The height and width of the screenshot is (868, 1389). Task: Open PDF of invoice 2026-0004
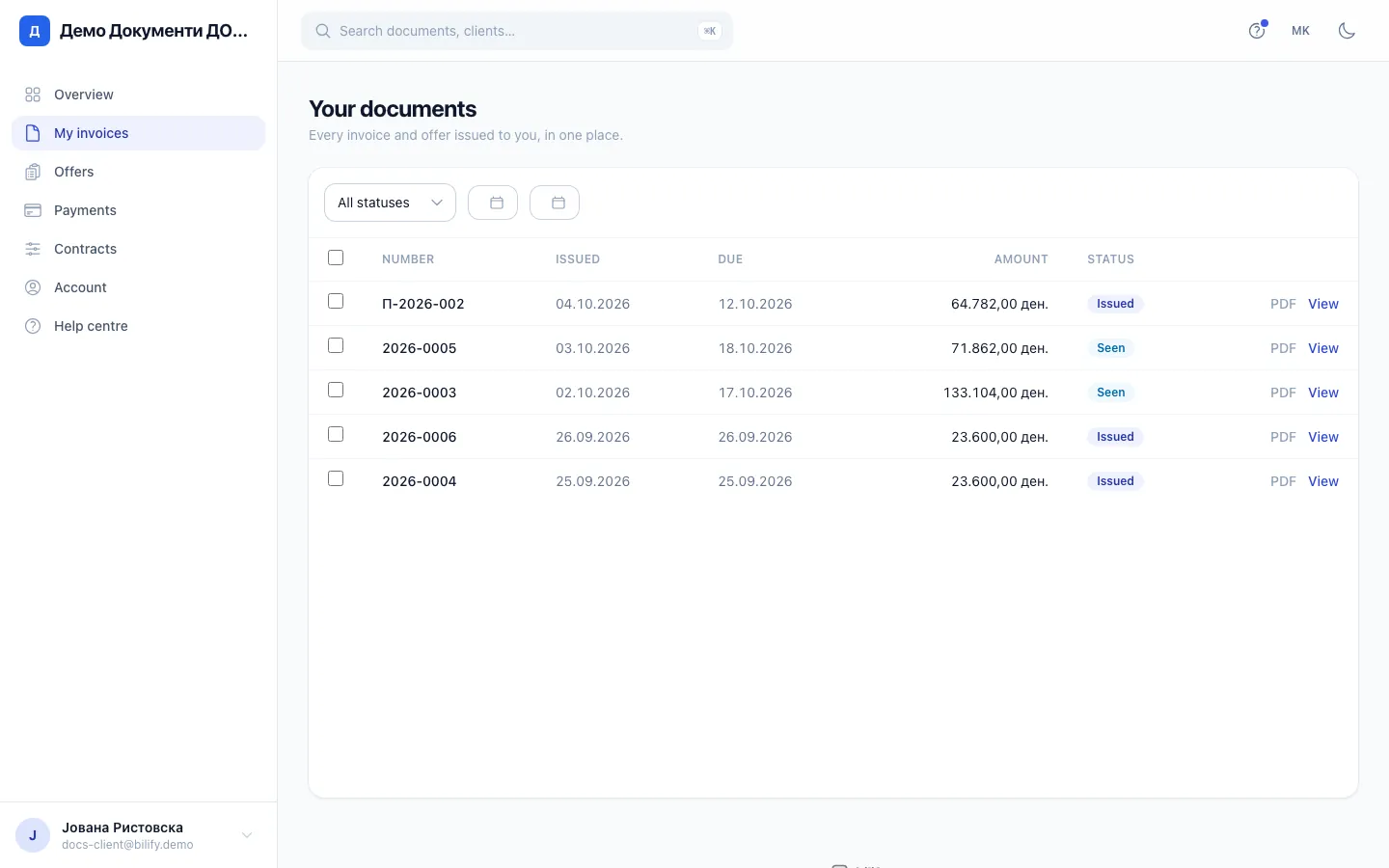coord(1283,481)
